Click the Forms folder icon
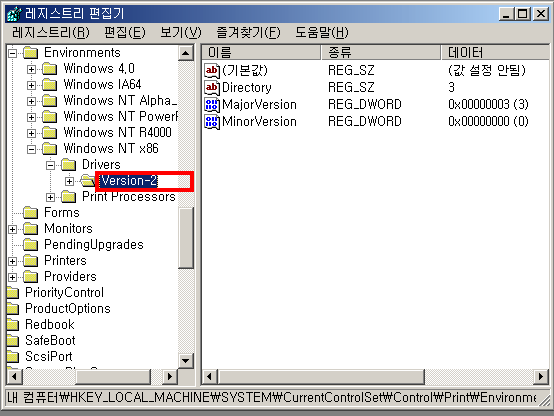554x416 pixels. coord(30,213)
